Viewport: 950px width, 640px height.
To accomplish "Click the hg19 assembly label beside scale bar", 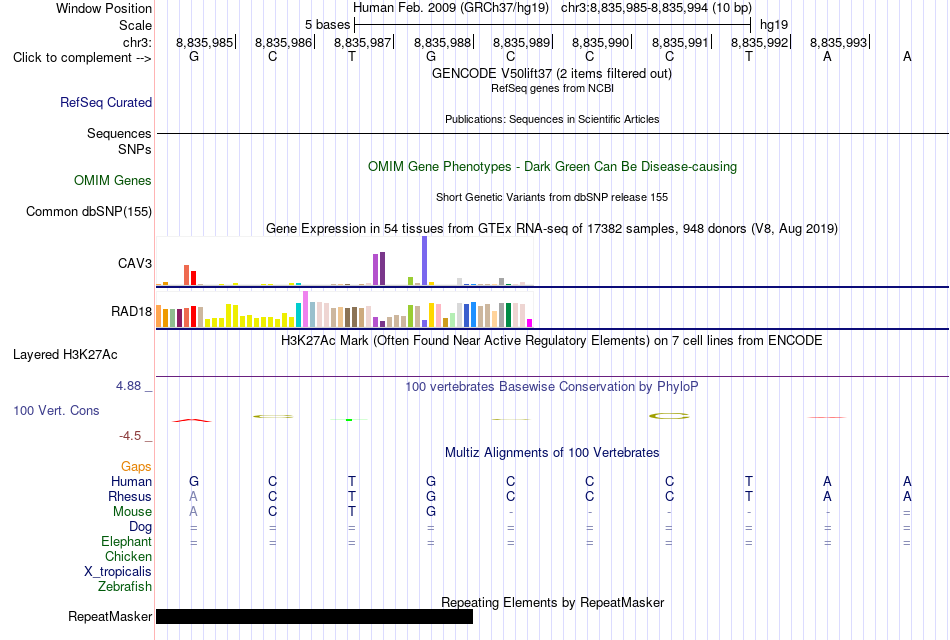I will [x=774, y=25].
